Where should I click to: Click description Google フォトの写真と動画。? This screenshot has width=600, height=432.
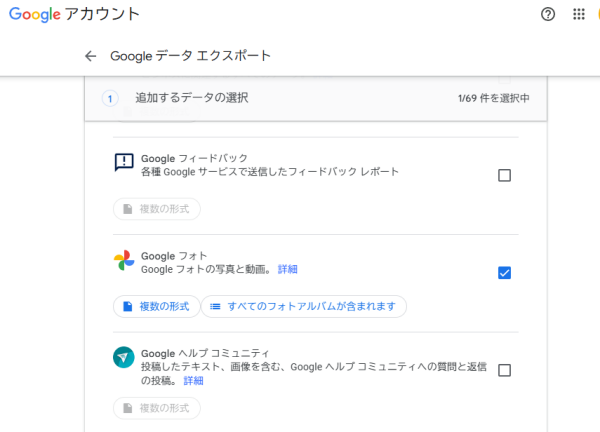tap(206, 269)
